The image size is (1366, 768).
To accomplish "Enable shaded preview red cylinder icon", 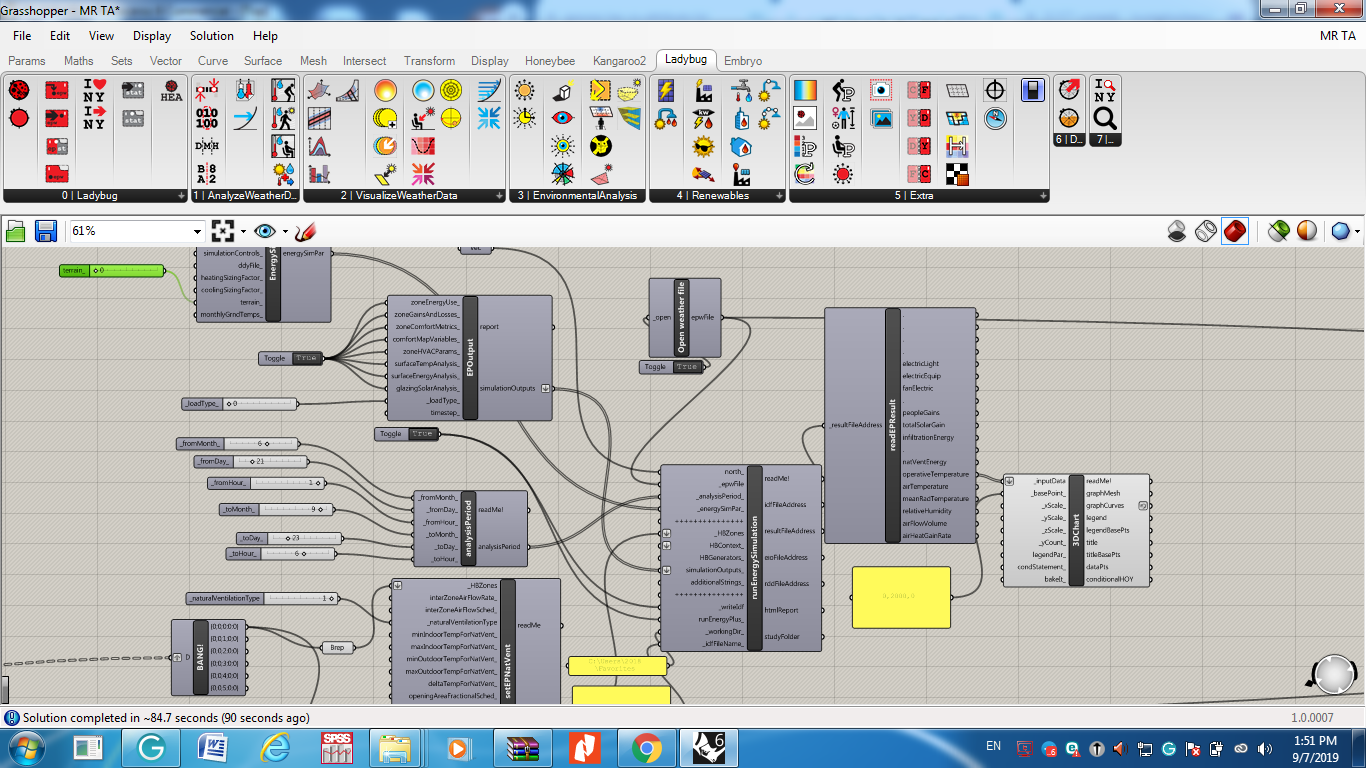I will (1235, 231).
